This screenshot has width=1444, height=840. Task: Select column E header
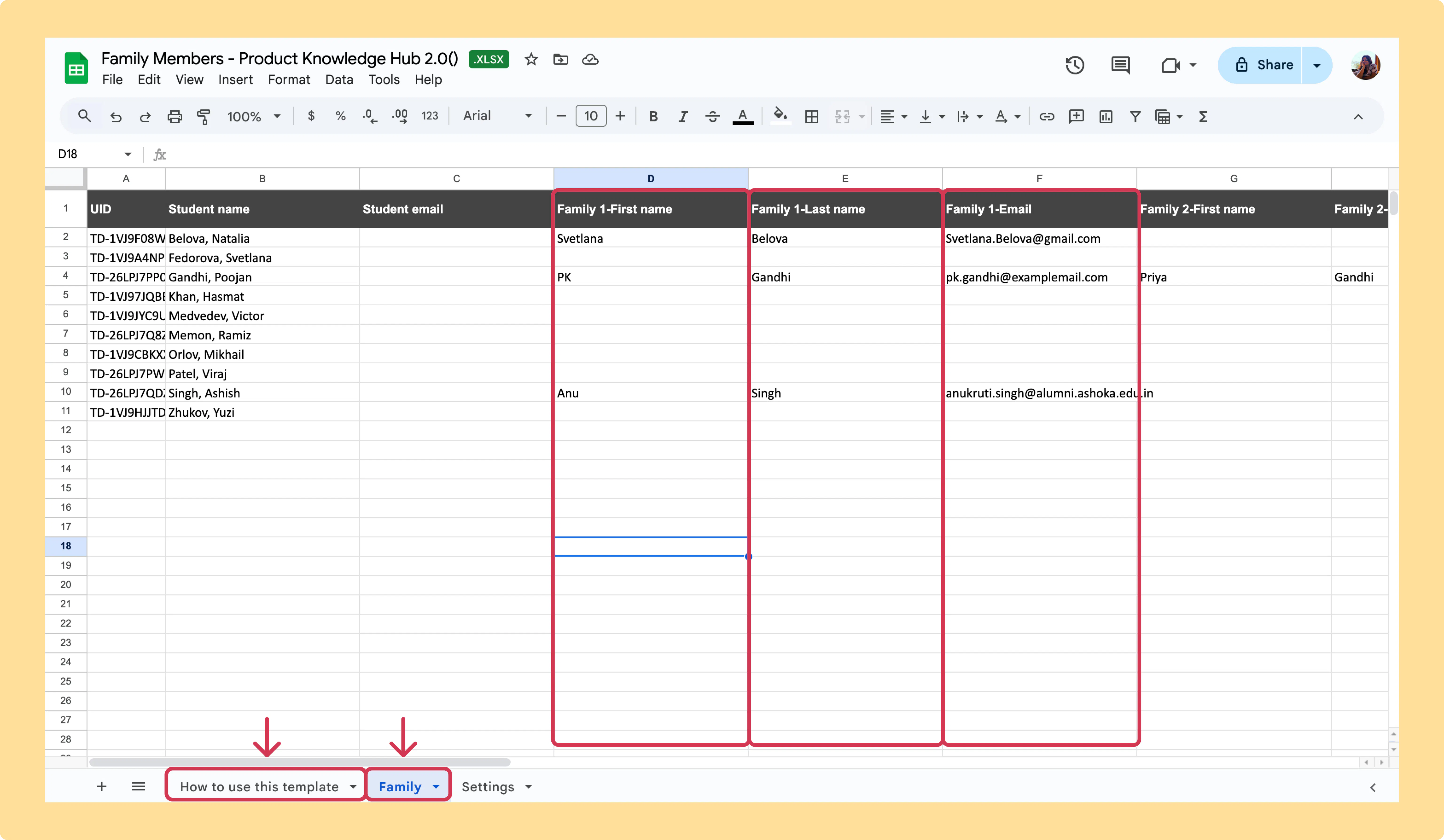845,179
